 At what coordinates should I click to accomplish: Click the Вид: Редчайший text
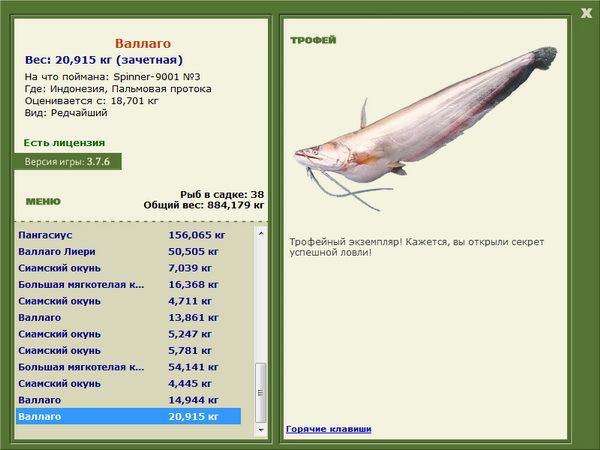66,113
